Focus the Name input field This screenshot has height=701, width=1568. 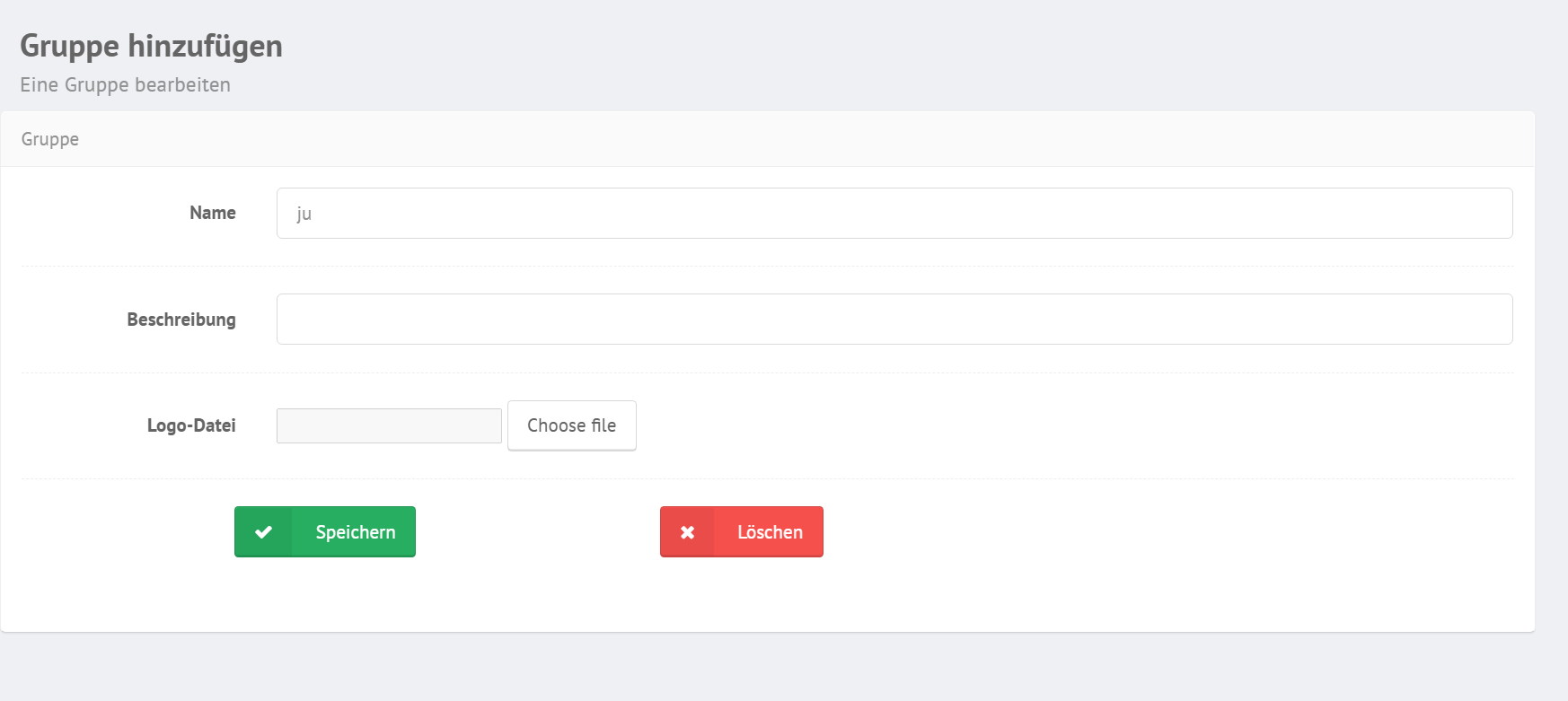coord(894,213)
